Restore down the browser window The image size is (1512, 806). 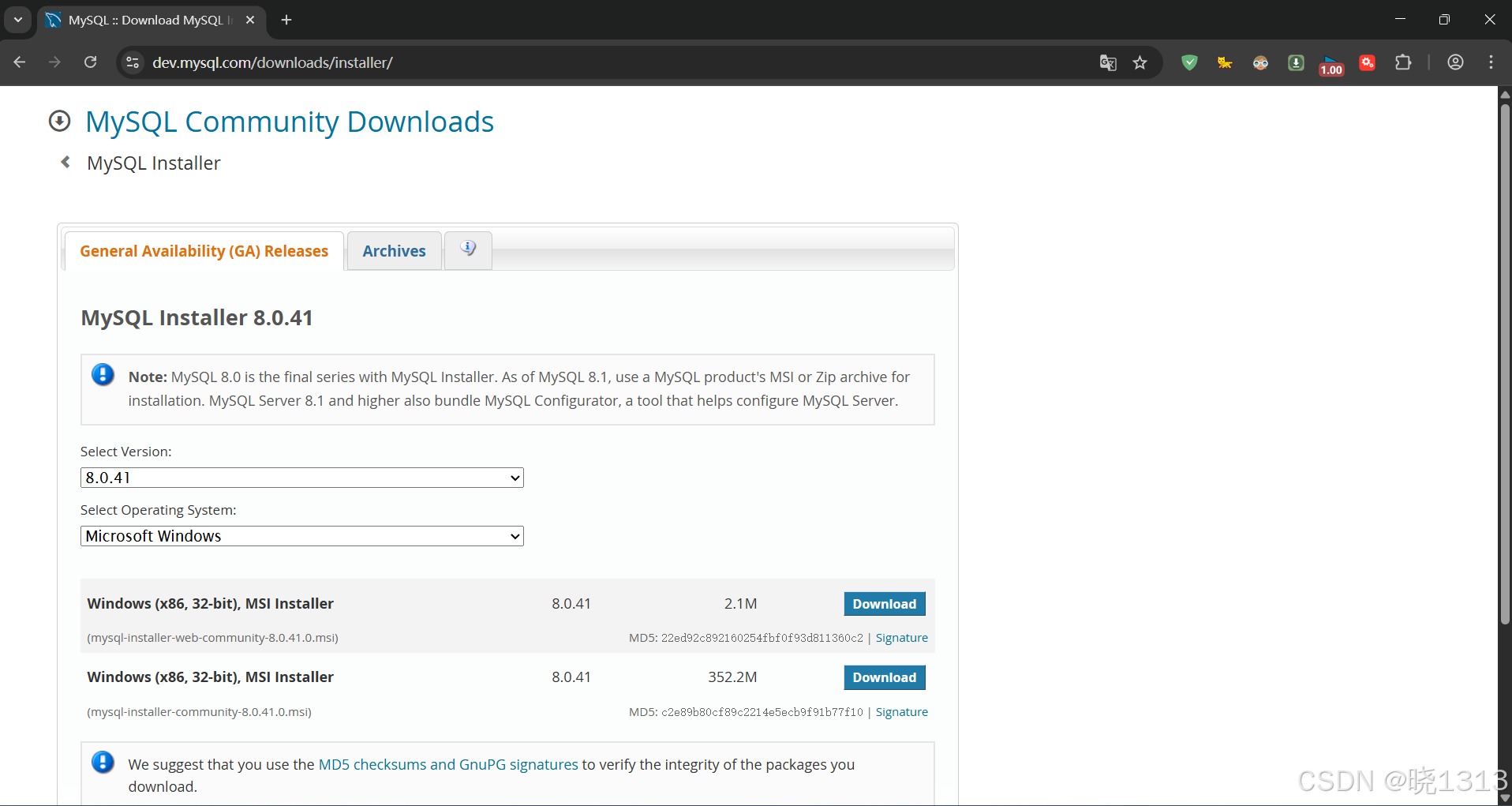1444,20
